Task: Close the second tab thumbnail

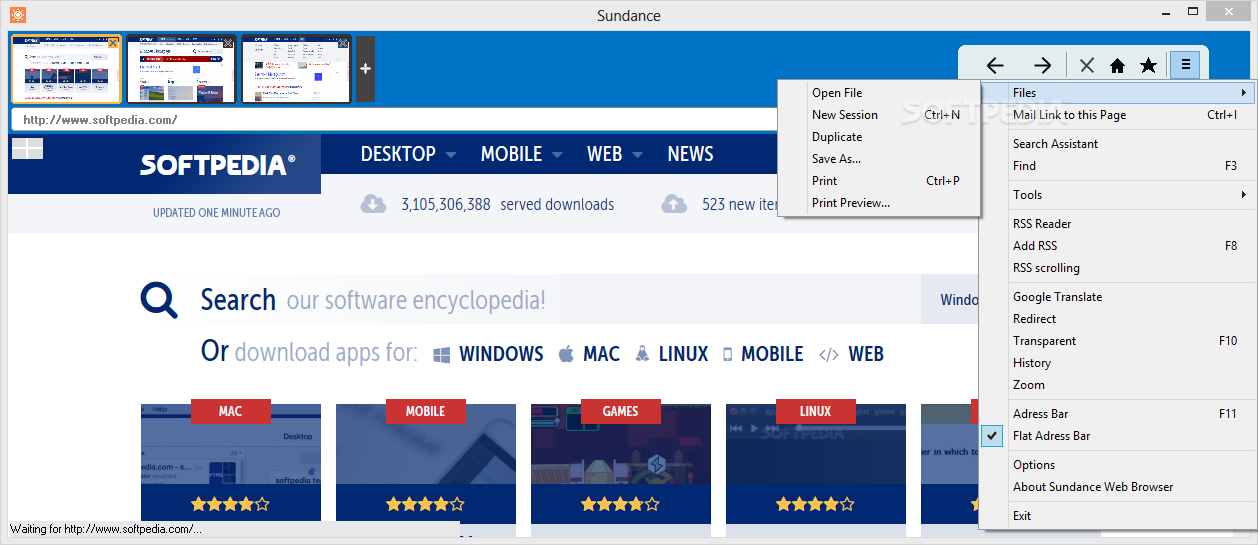Action: click(x=228, y=43)
